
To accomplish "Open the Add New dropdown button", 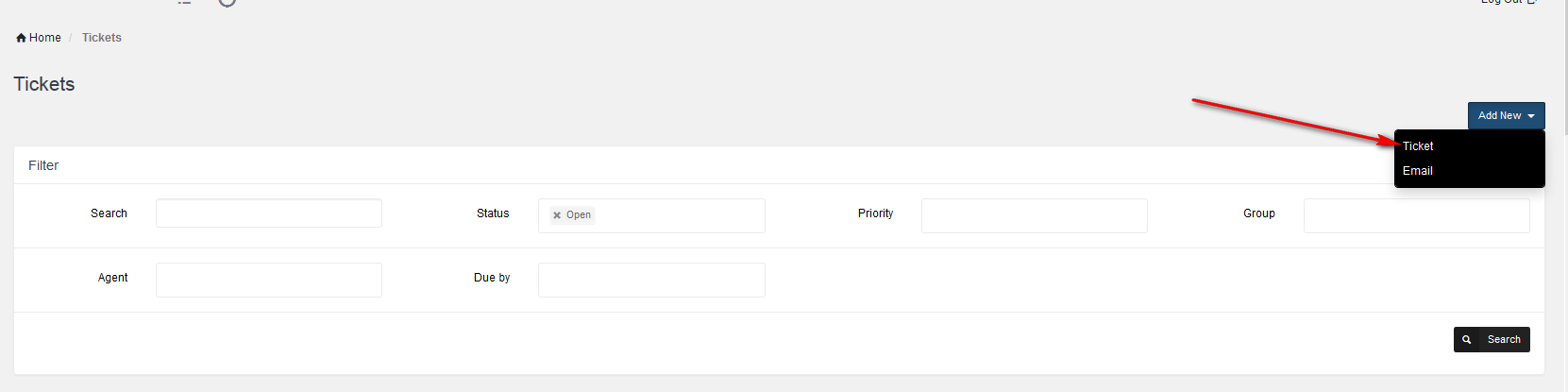I will pyautogui.click(x=1506, y=115).
